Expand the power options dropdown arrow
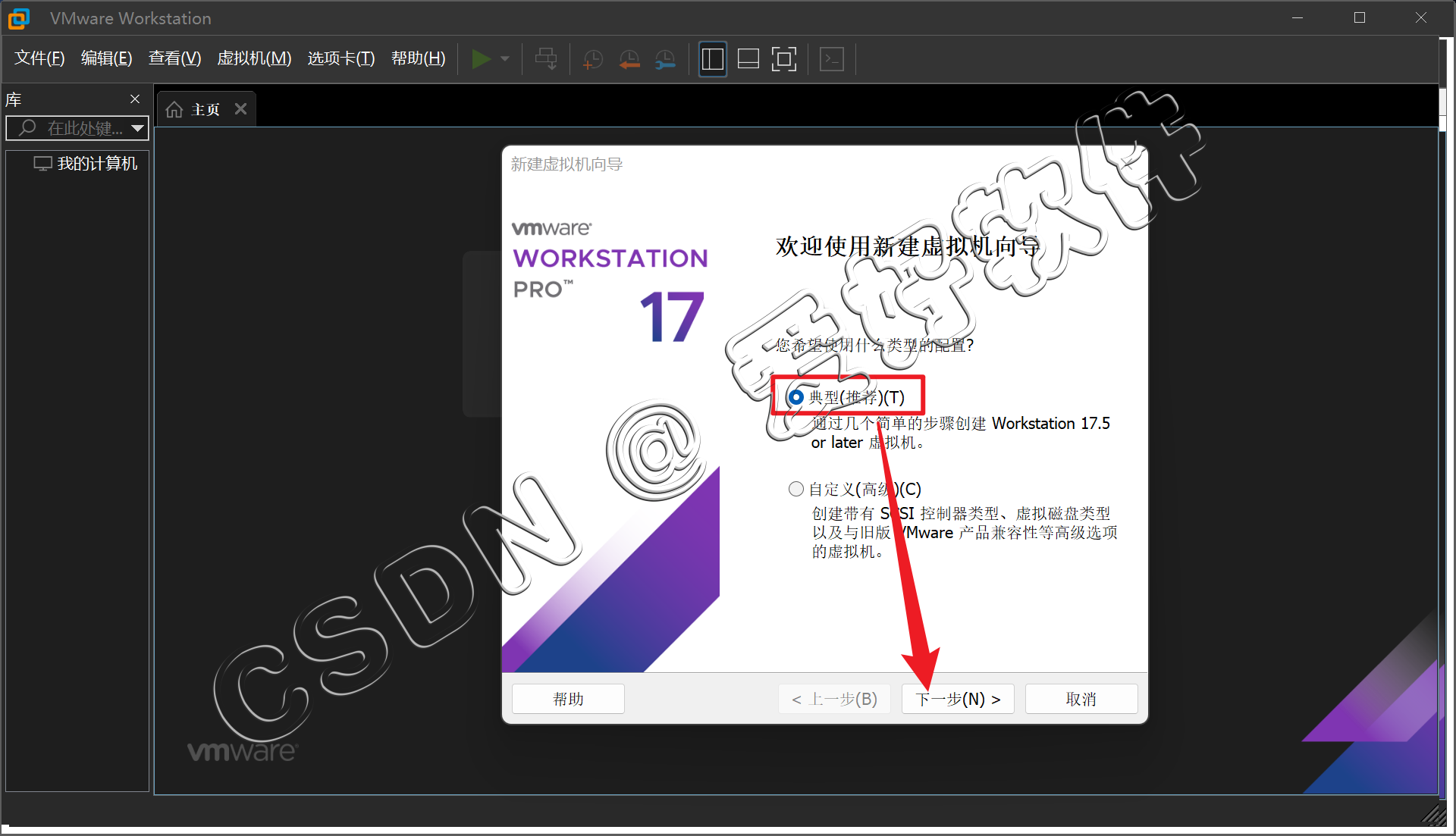The image size is (1456, 836). (505, 59)
